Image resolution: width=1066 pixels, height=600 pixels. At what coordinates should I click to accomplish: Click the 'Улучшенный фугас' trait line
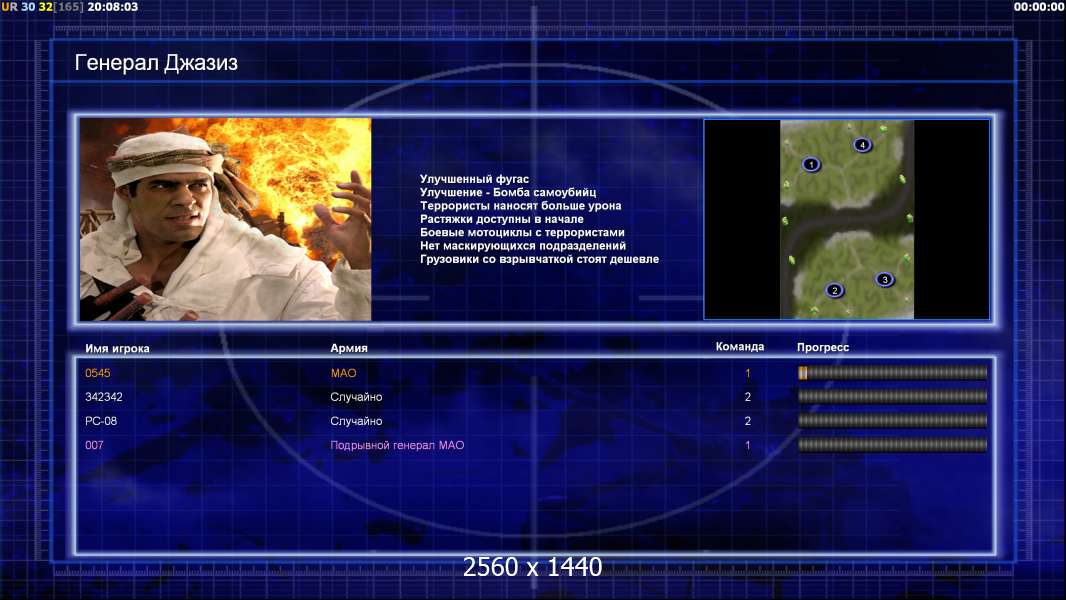pyautogui.click(x=474, y=179)
